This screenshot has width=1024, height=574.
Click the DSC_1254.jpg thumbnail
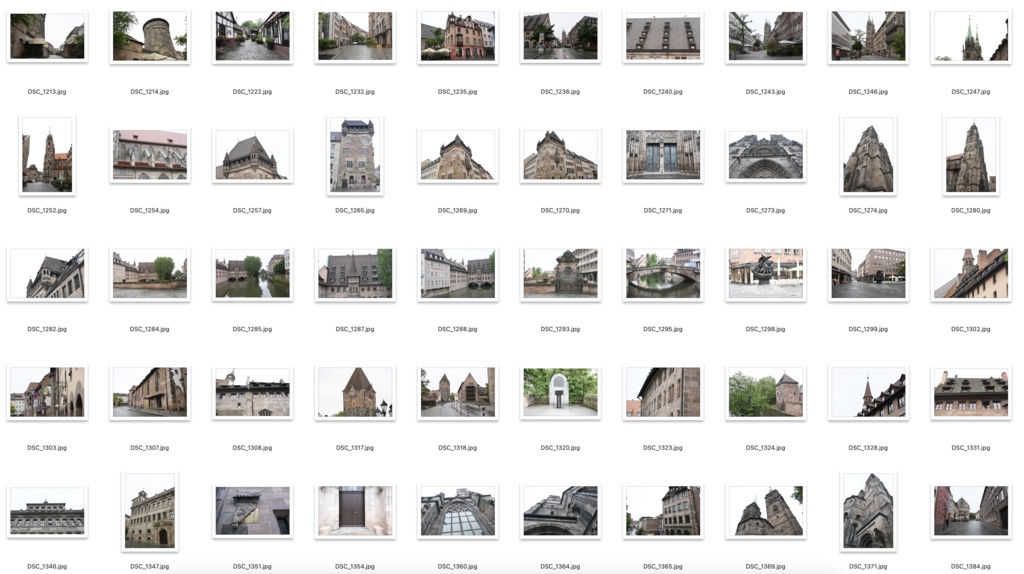[x=150, y=155]
